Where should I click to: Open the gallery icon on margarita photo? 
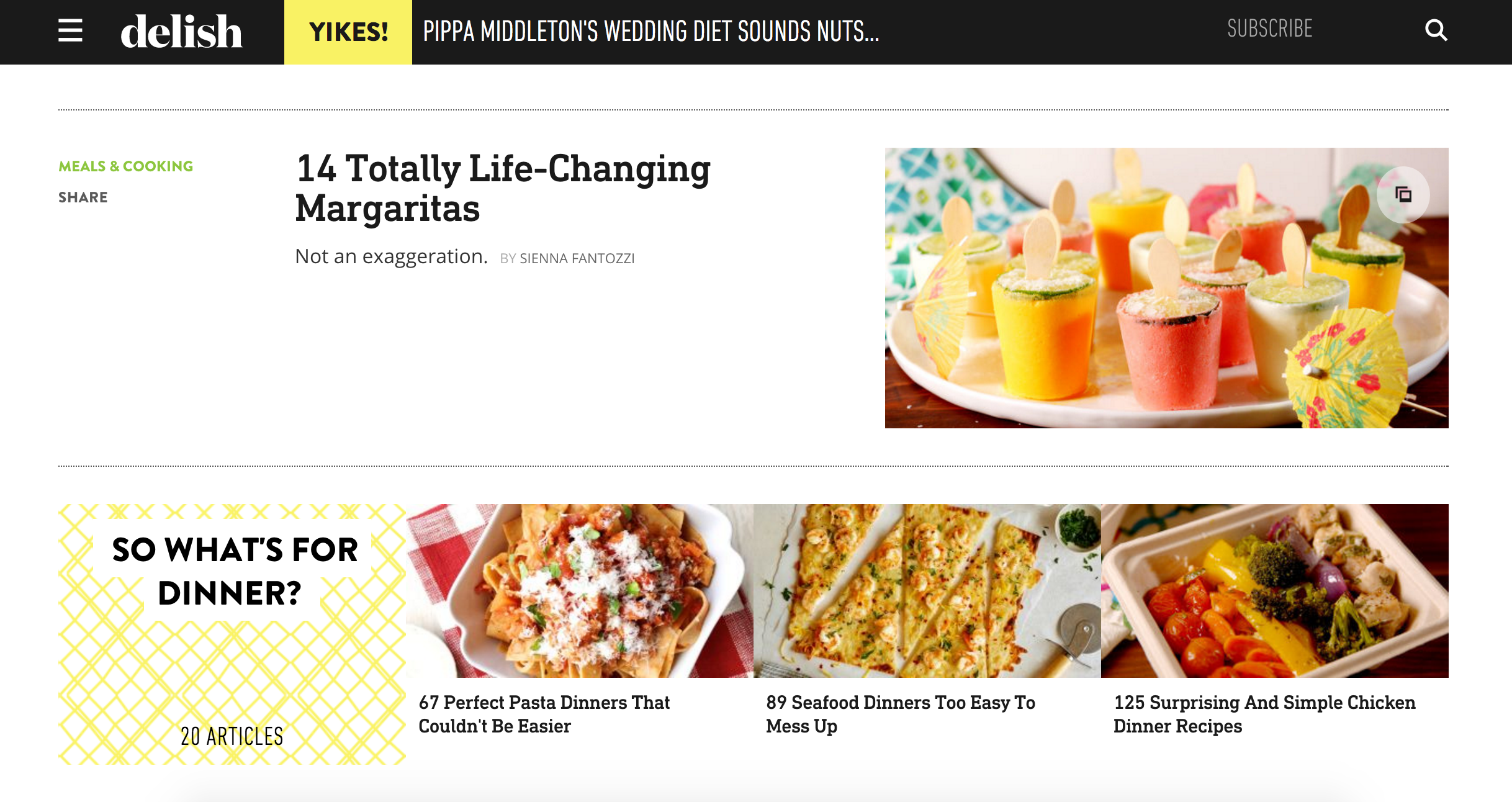tap(1403, 195)
